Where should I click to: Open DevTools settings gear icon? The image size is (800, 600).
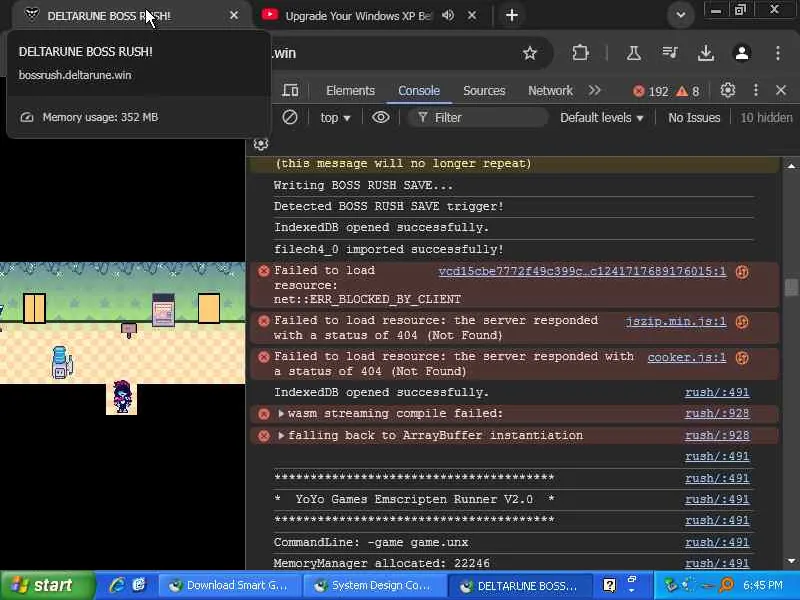click(x=728, y=90)
